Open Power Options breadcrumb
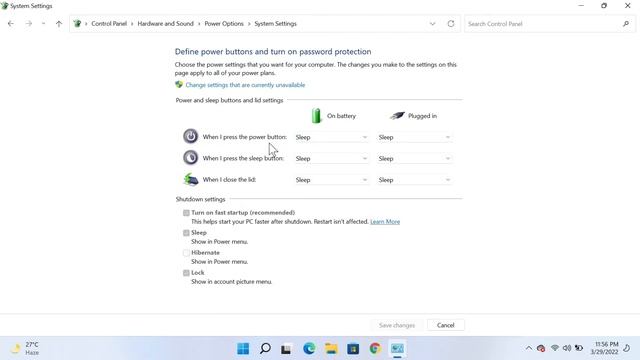Screen dimensions: 640x360 [x=224, y=24]
